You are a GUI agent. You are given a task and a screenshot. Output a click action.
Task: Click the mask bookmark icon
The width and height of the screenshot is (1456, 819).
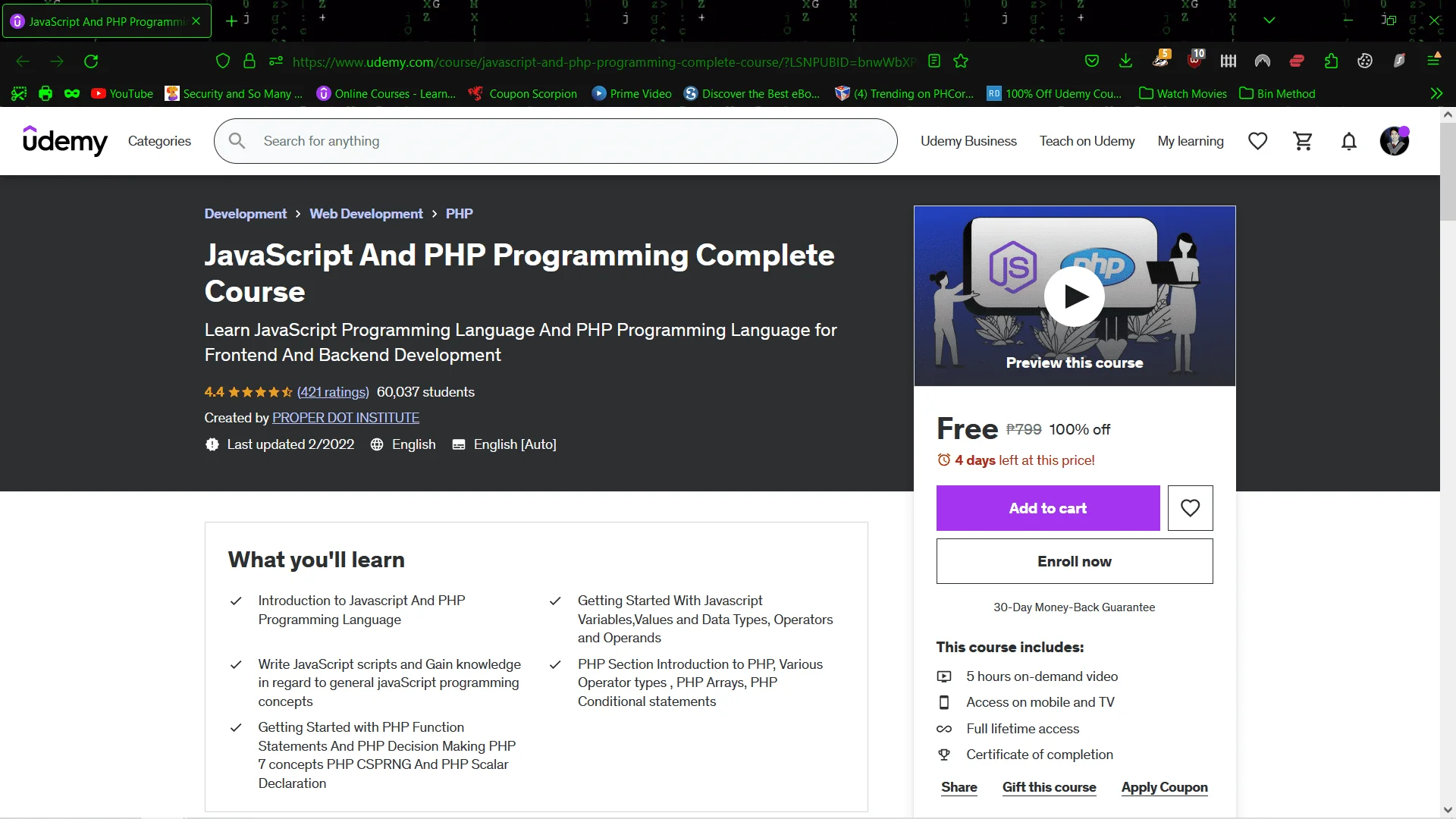click(72, 93)
